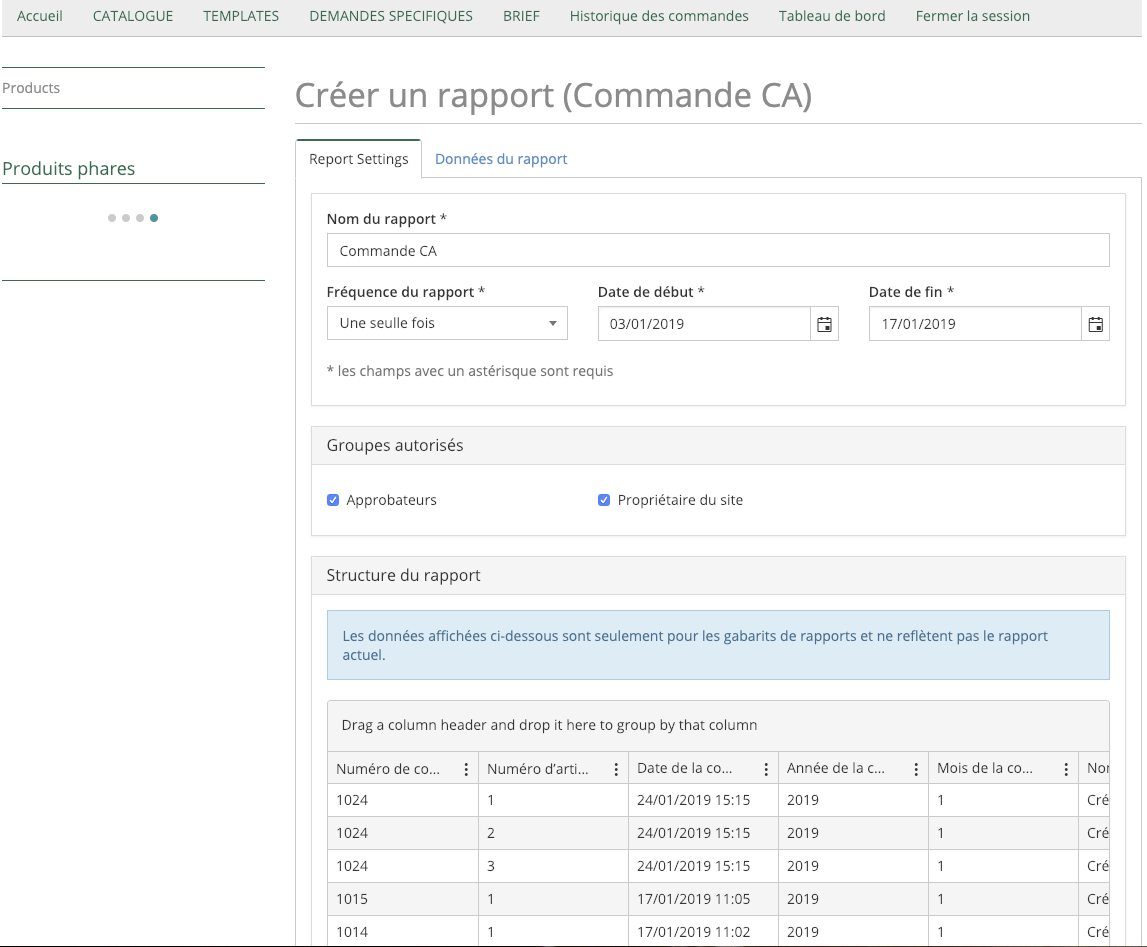
Task: Select the Report Settings tab
Action: [x=358, y=159]
